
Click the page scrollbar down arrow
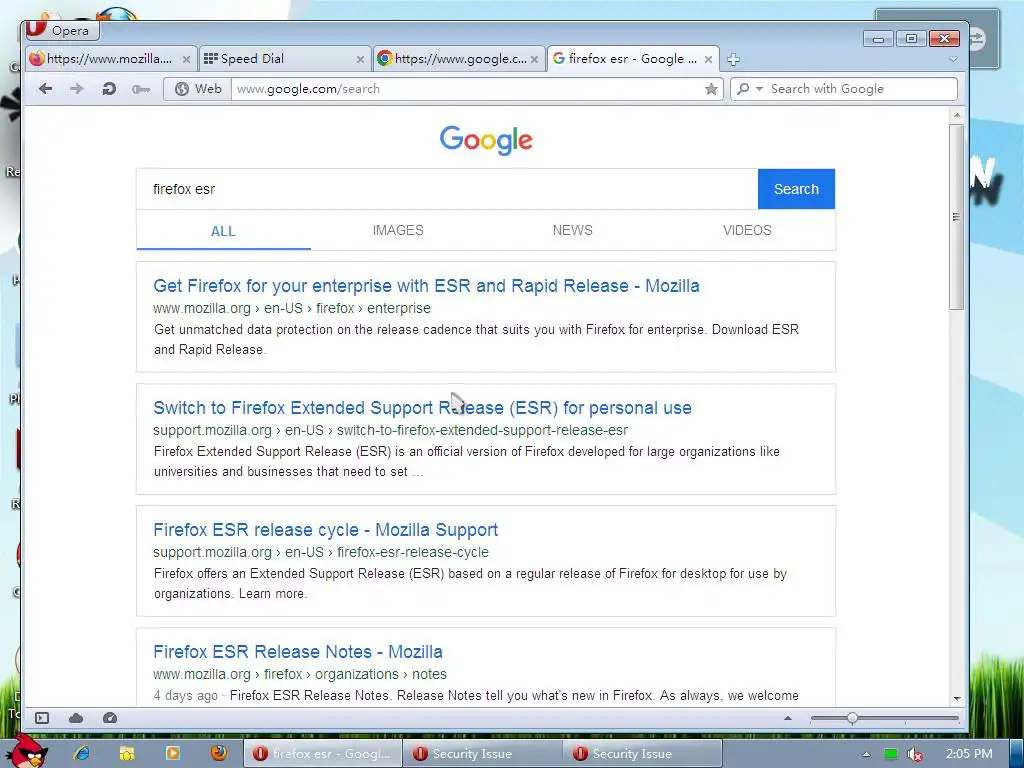click(957, 699)
